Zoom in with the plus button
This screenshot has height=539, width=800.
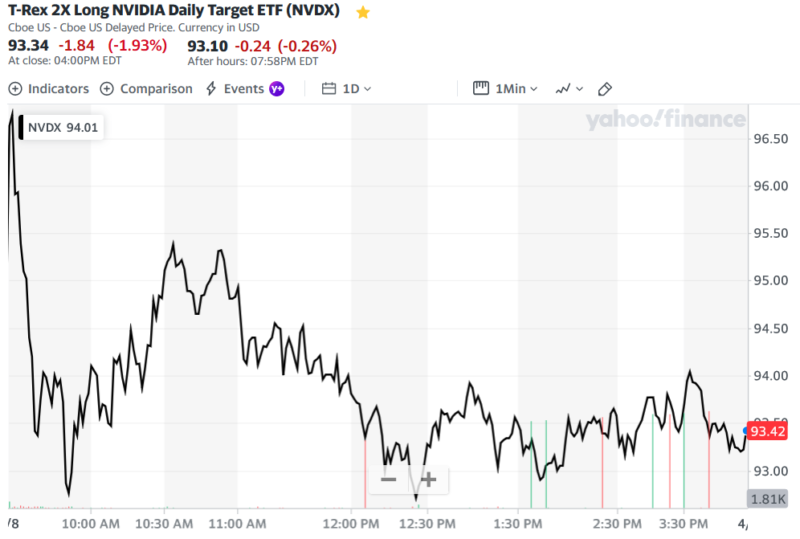tap(428, 479)
